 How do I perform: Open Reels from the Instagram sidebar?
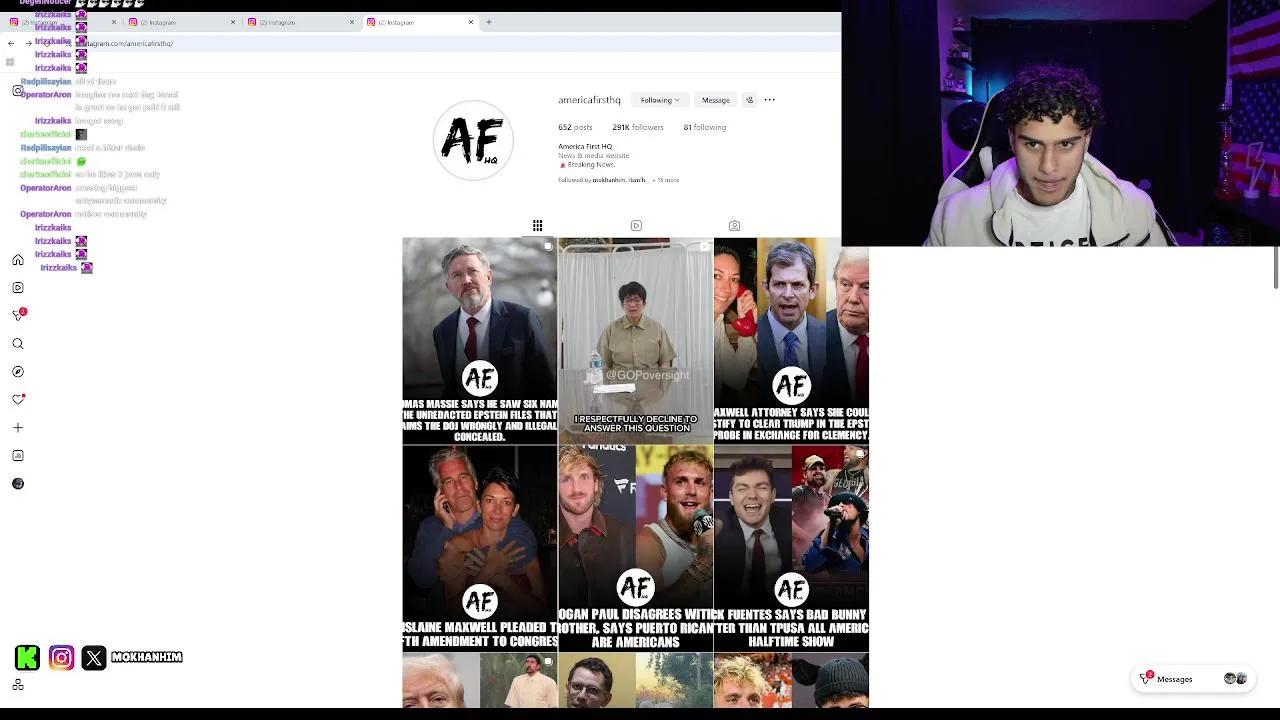click(18, 288)
